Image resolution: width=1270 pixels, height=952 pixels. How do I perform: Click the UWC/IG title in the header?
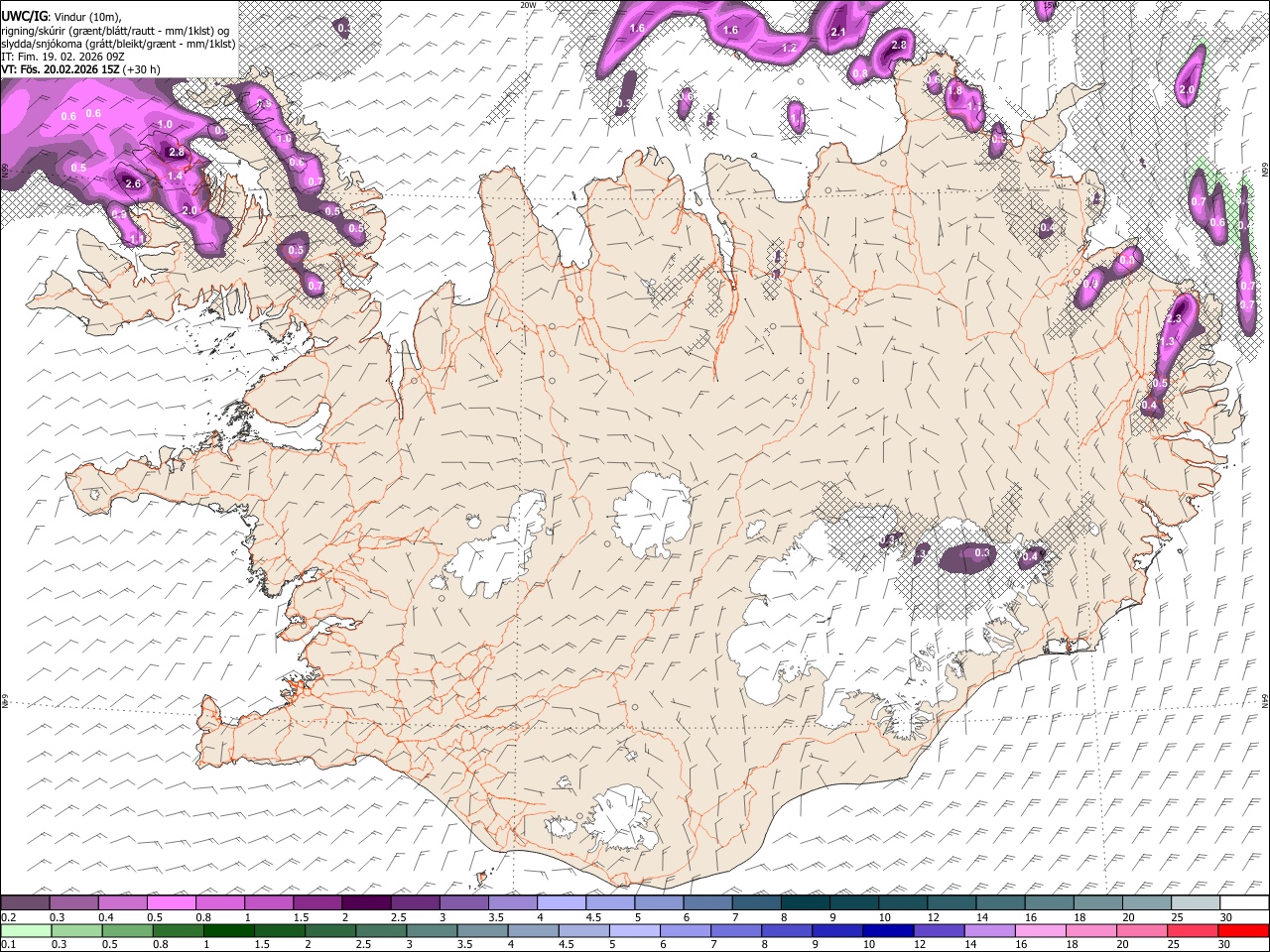pos(24,16)
